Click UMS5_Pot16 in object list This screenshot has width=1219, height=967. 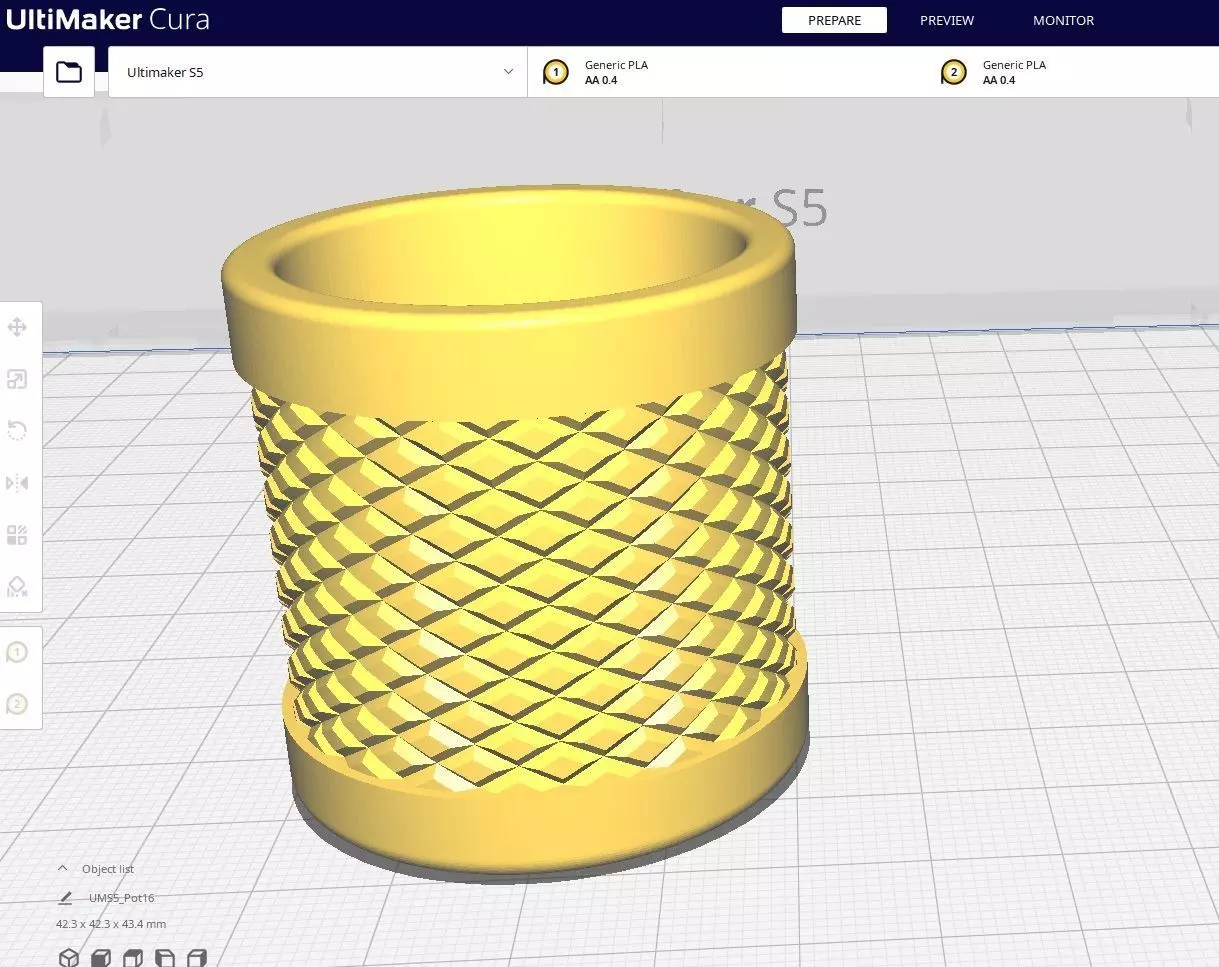point(121,898)
